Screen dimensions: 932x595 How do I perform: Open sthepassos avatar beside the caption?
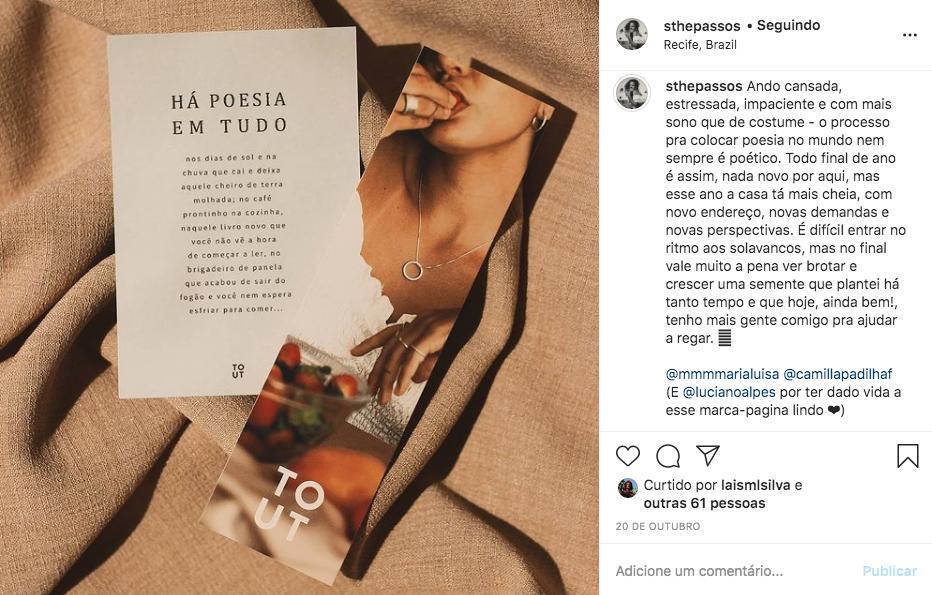632,93
